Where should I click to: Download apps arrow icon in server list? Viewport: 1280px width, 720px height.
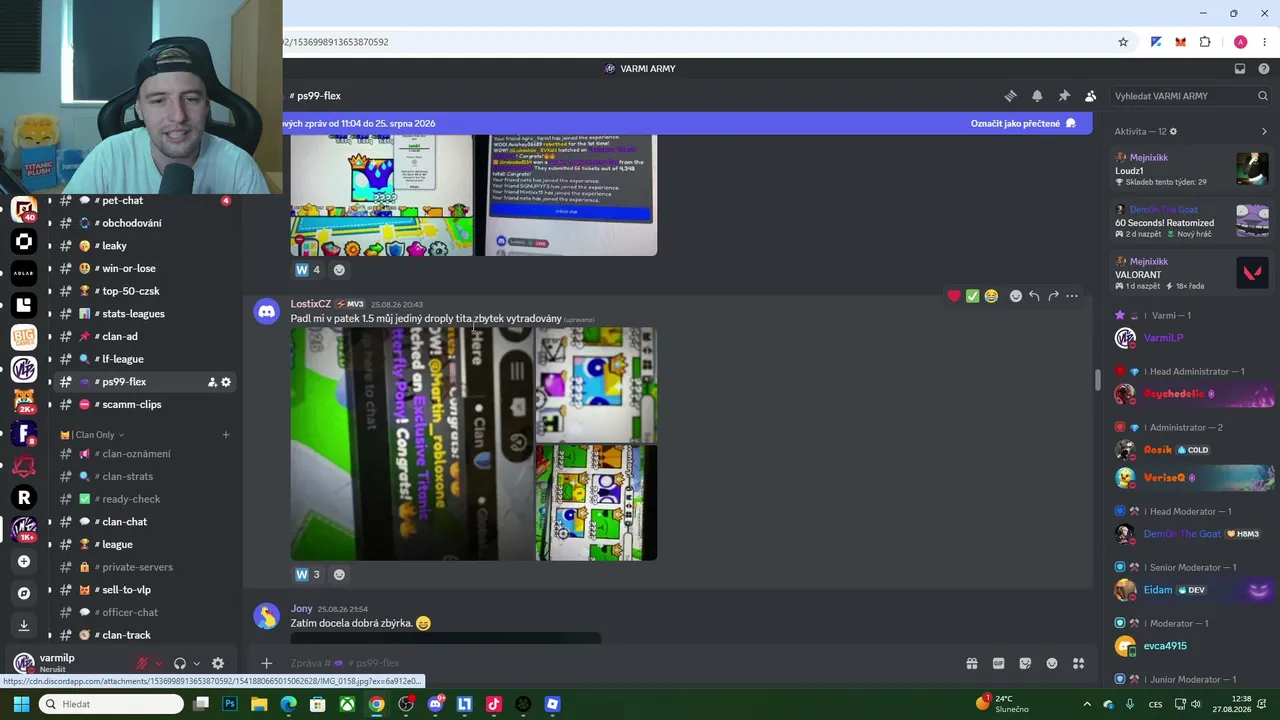pyautogui.click(x=24, y=625)
